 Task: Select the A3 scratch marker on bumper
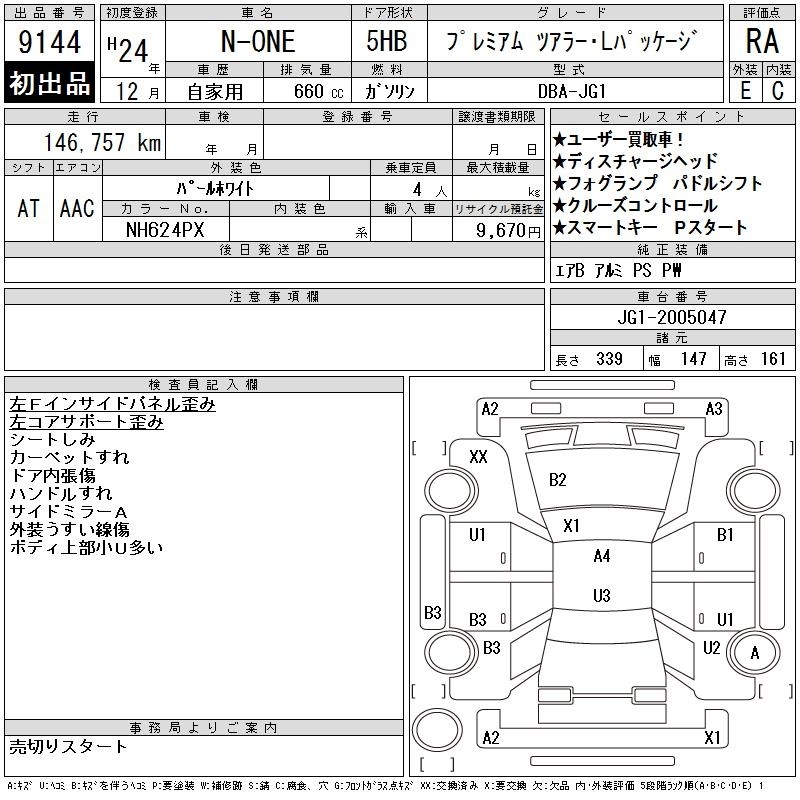713,409
